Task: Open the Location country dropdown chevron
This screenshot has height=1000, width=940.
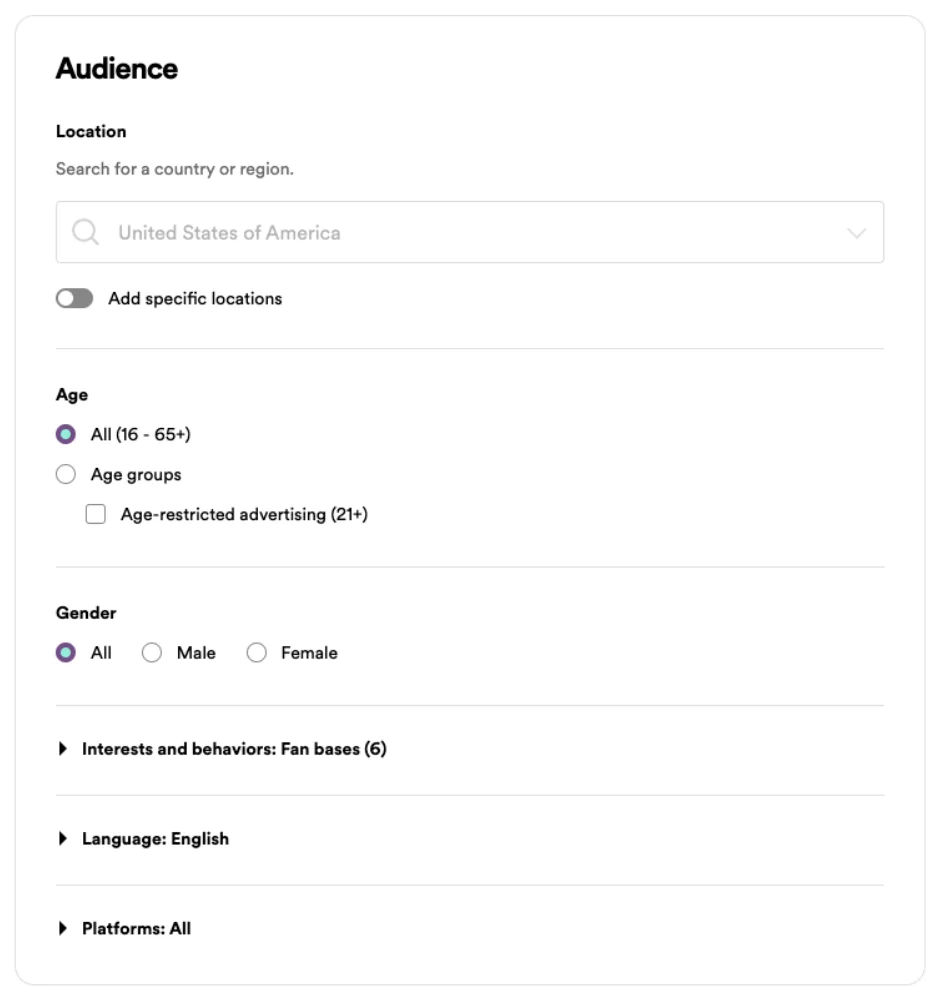Action: pyautogui.click(x=856, y=233)
